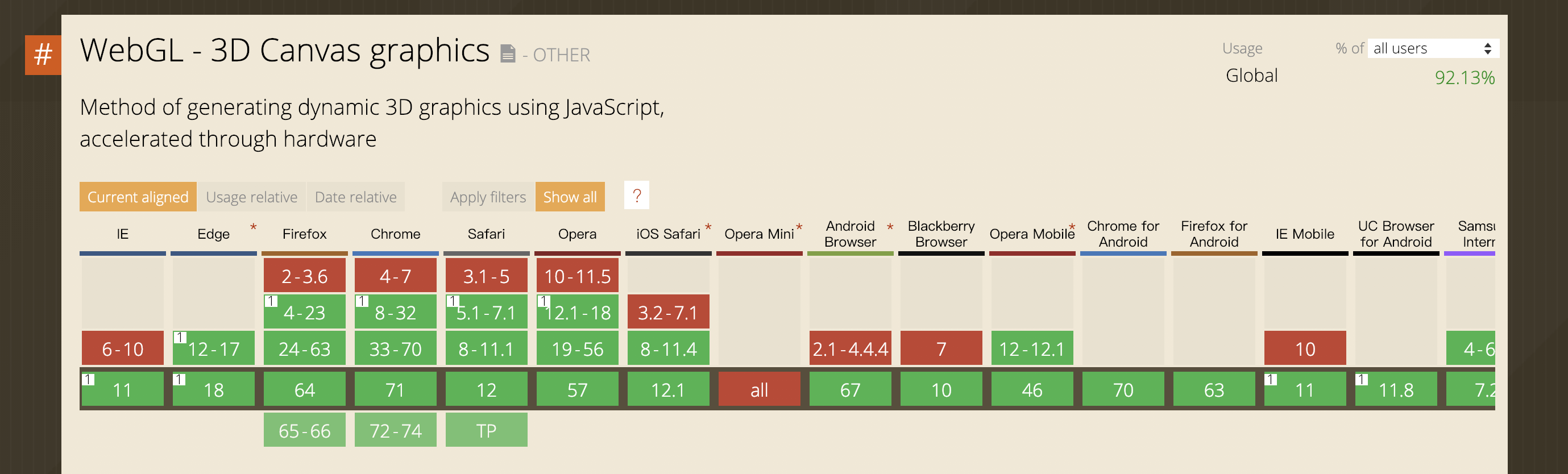Click the OTHER category label
This screenshot has width=1568, height=474.
561,55
